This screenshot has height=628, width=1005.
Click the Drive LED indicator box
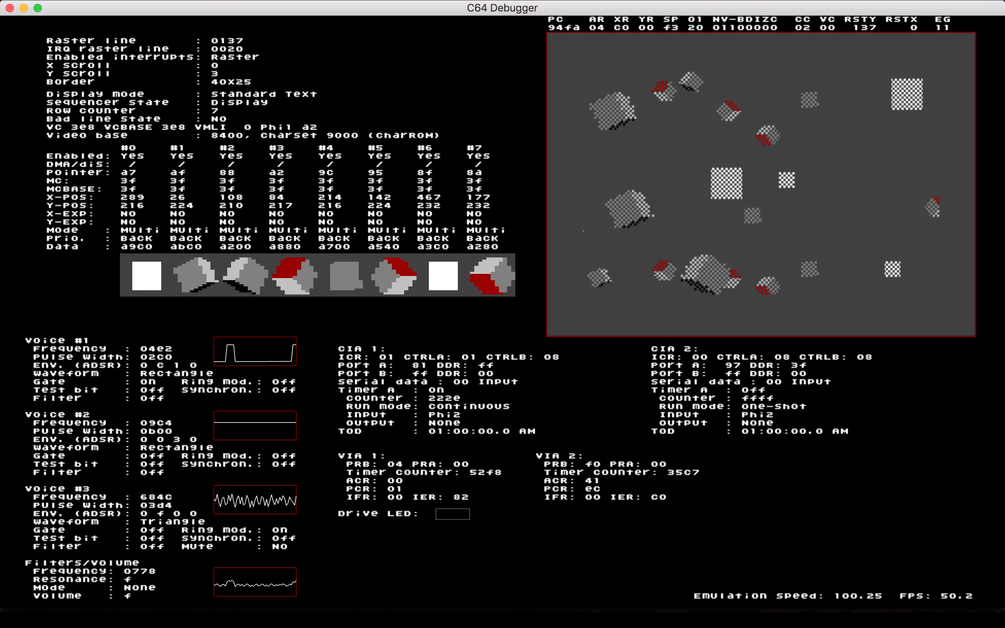tap(452, 514)
